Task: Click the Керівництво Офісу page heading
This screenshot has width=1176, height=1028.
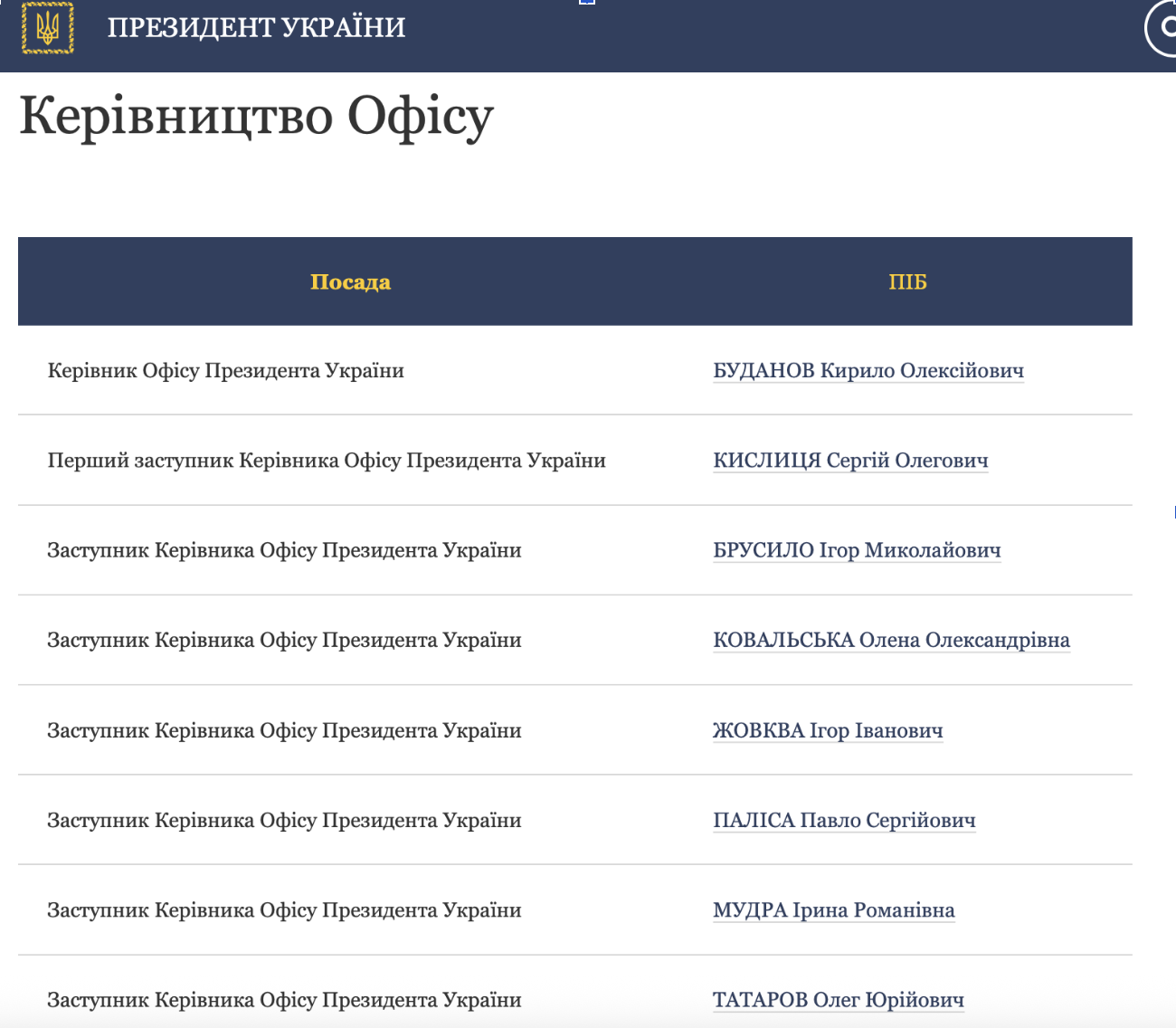Action: point(256,116)
